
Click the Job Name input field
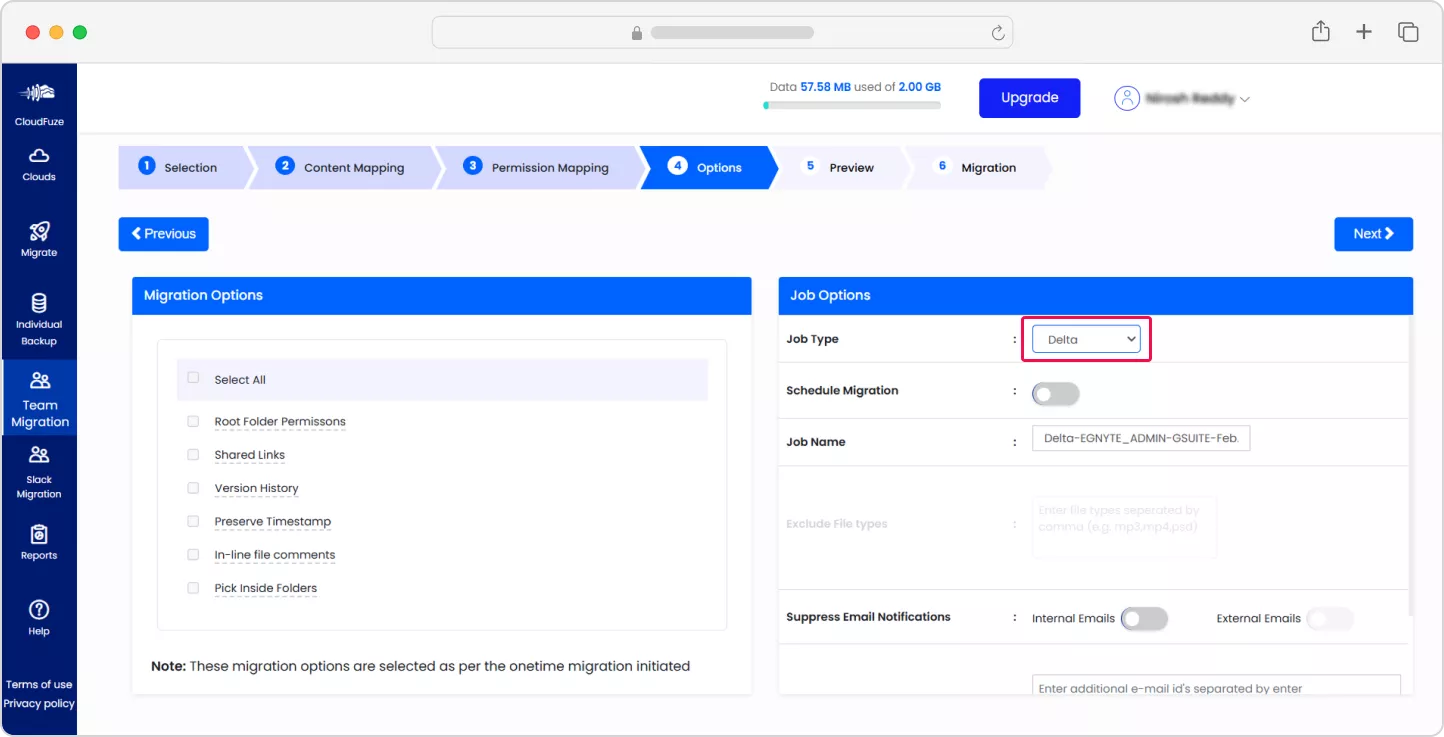(1141, 439)
